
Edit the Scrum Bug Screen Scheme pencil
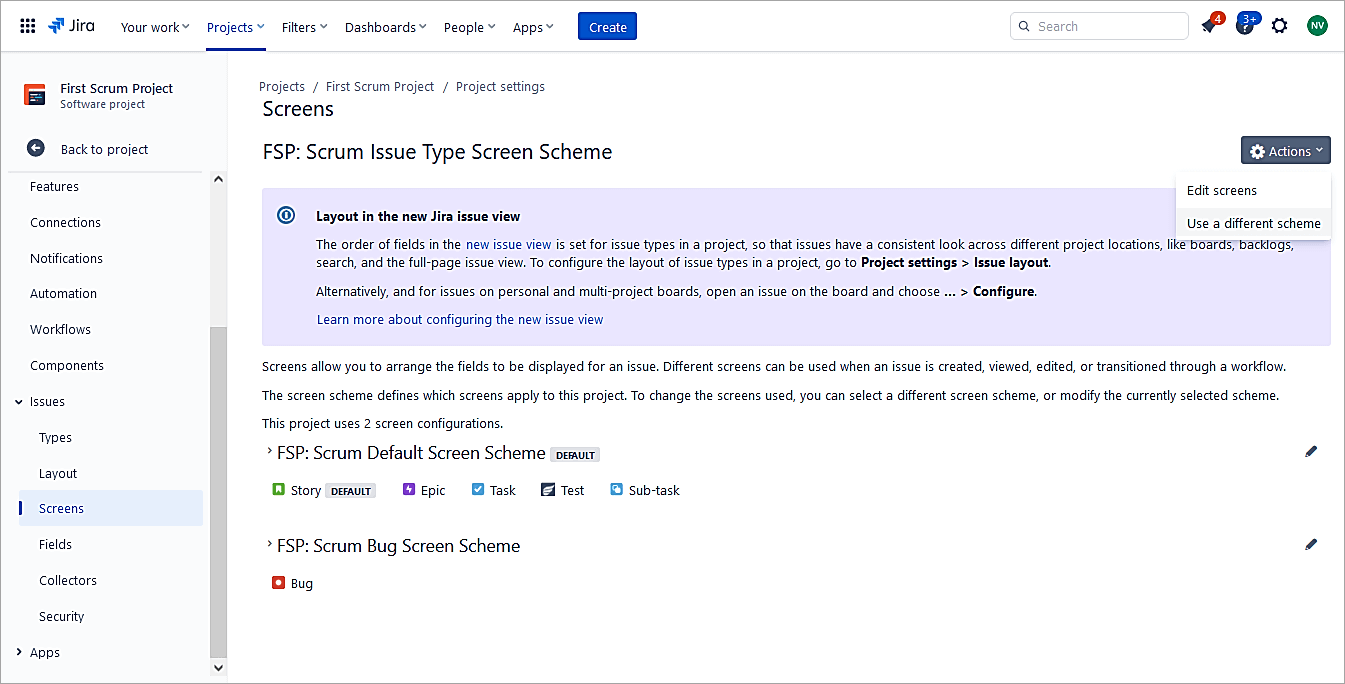pos(1311,545)
